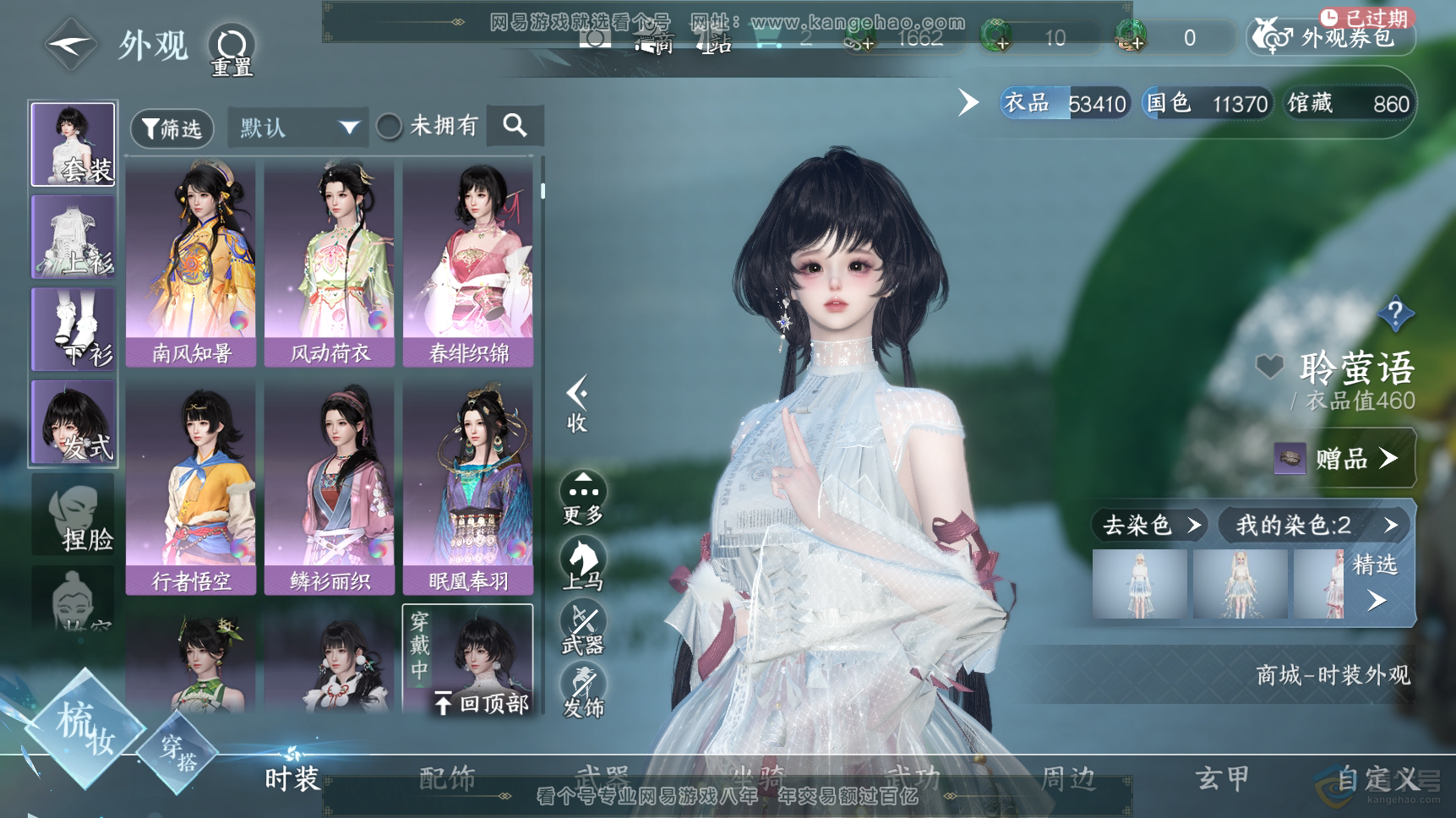Screen dimensions: 1456x818
Task: Return to list top with 回顶部
Action: [x=482, y=703]
